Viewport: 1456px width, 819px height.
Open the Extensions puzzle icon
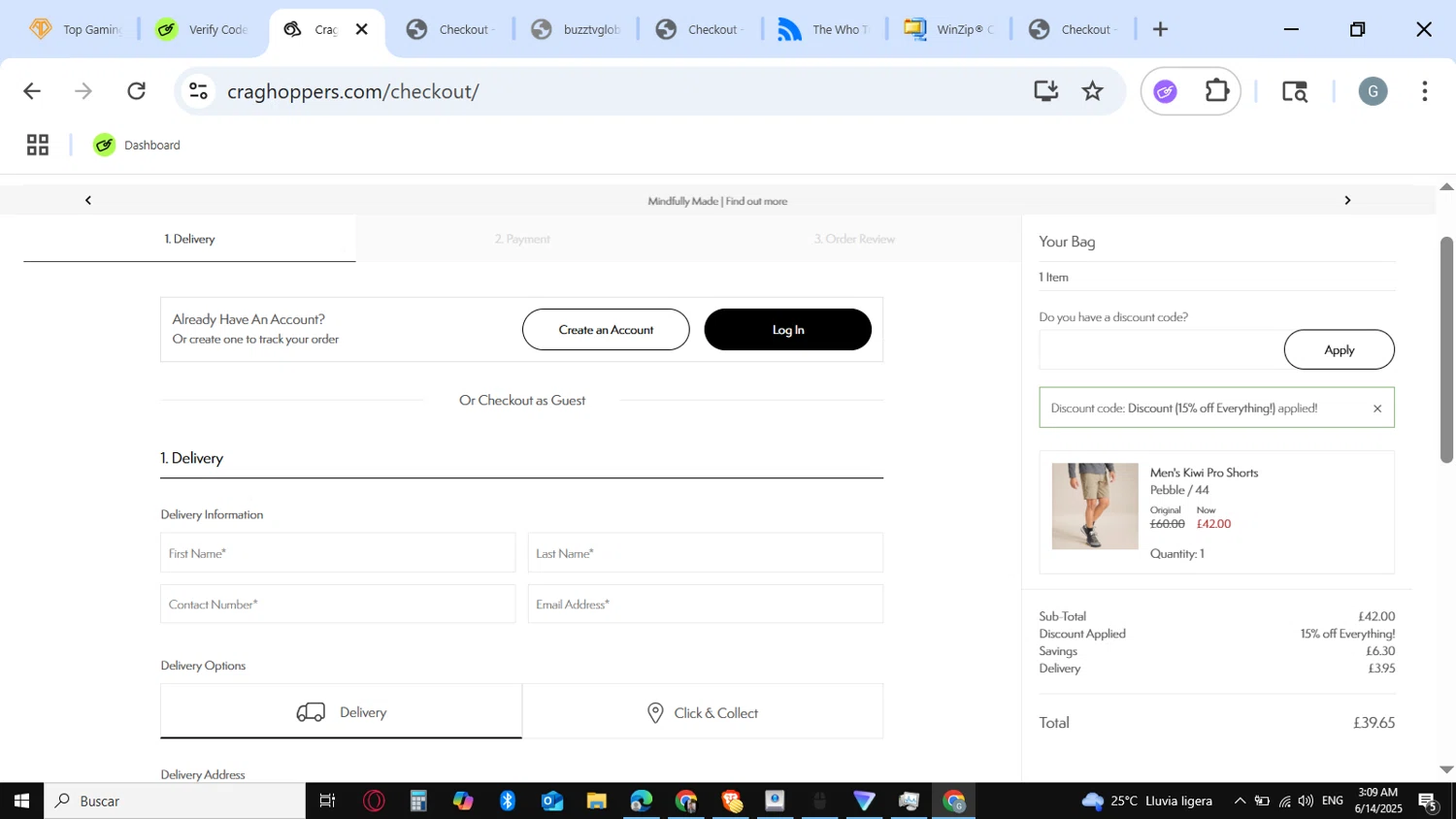pos(1216,91)
